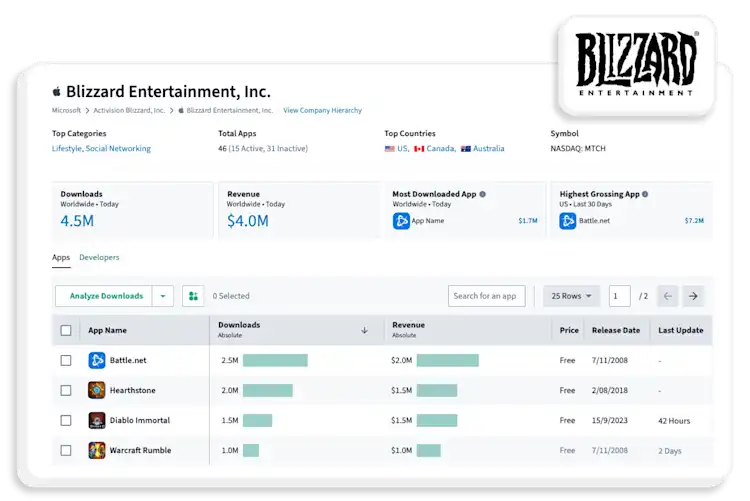Click the Battle.net app name in table
Screen dimensions: 750x501
128,360
